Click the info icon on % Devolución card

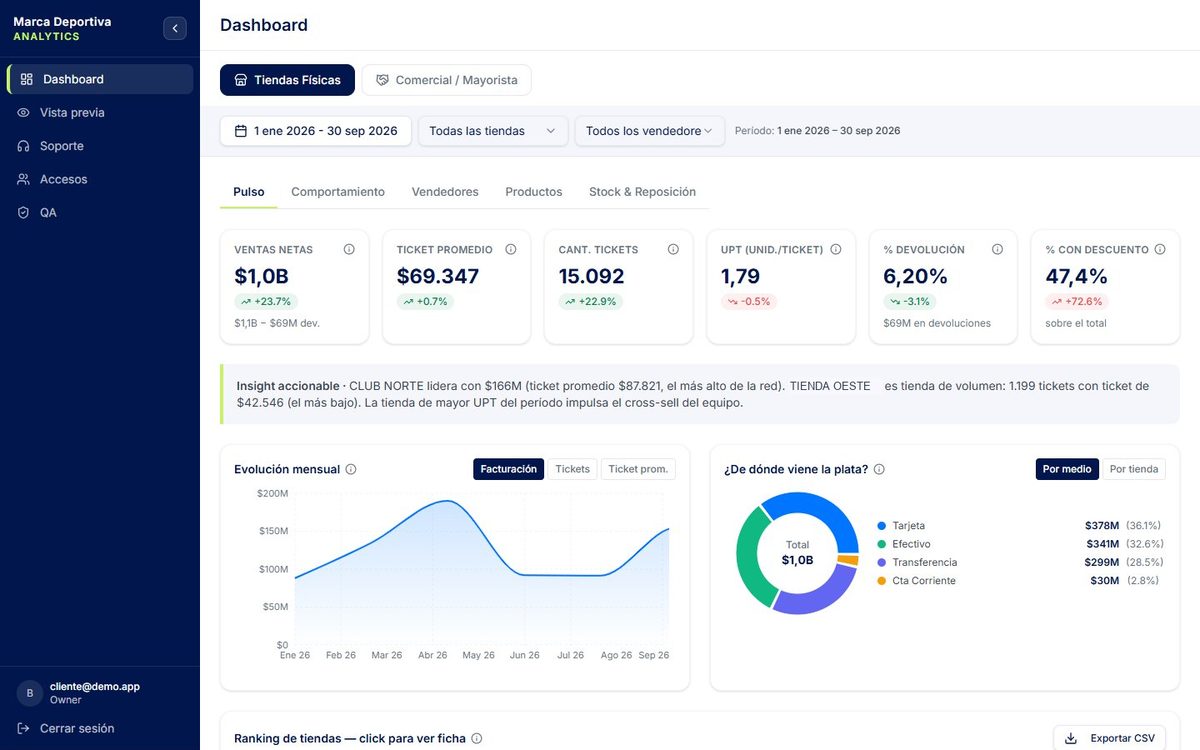pos(997,250)
